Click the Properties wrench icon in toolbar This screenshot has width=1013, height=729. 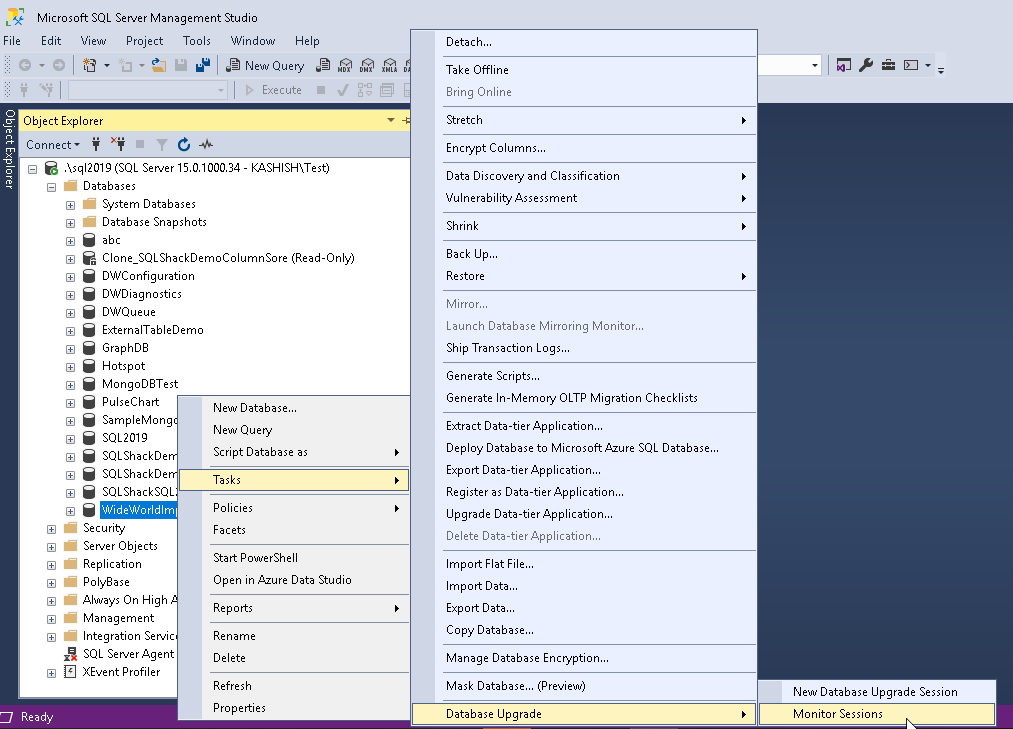point(866,65)
